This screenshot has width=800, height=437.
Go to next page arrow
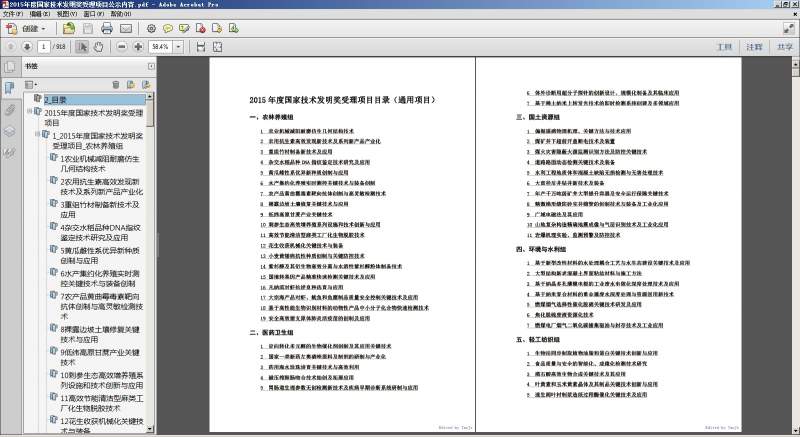27,47
